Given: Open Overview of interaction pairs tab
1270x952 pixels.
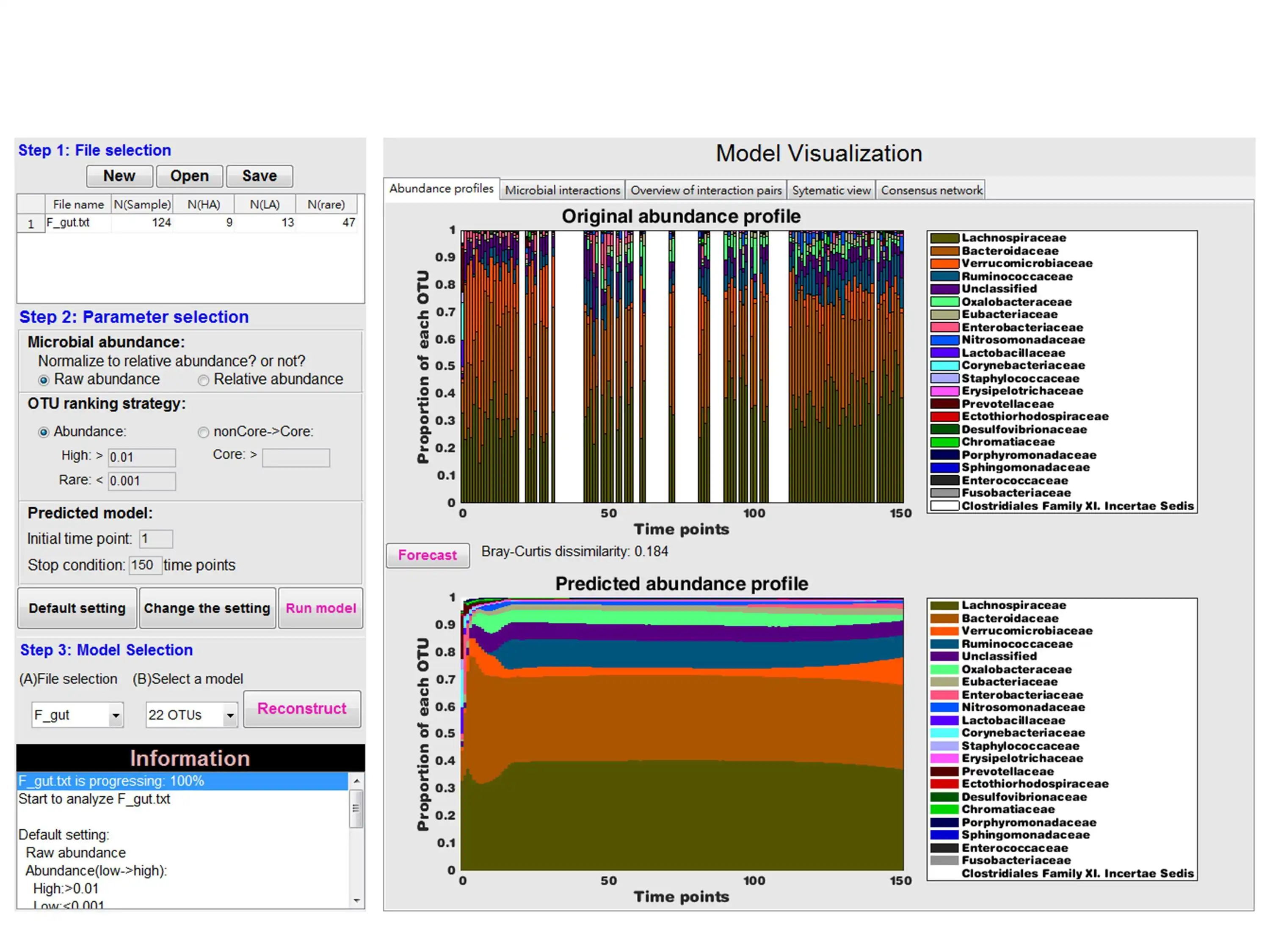Looking at the screenshot, I should coord(706,190).
